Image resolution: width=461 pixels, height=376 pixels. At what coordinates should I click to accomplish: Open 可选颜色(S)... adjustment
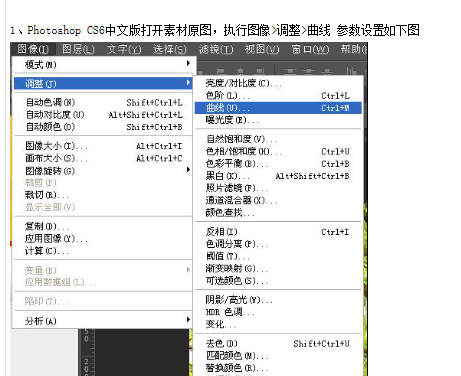(278, 281)
